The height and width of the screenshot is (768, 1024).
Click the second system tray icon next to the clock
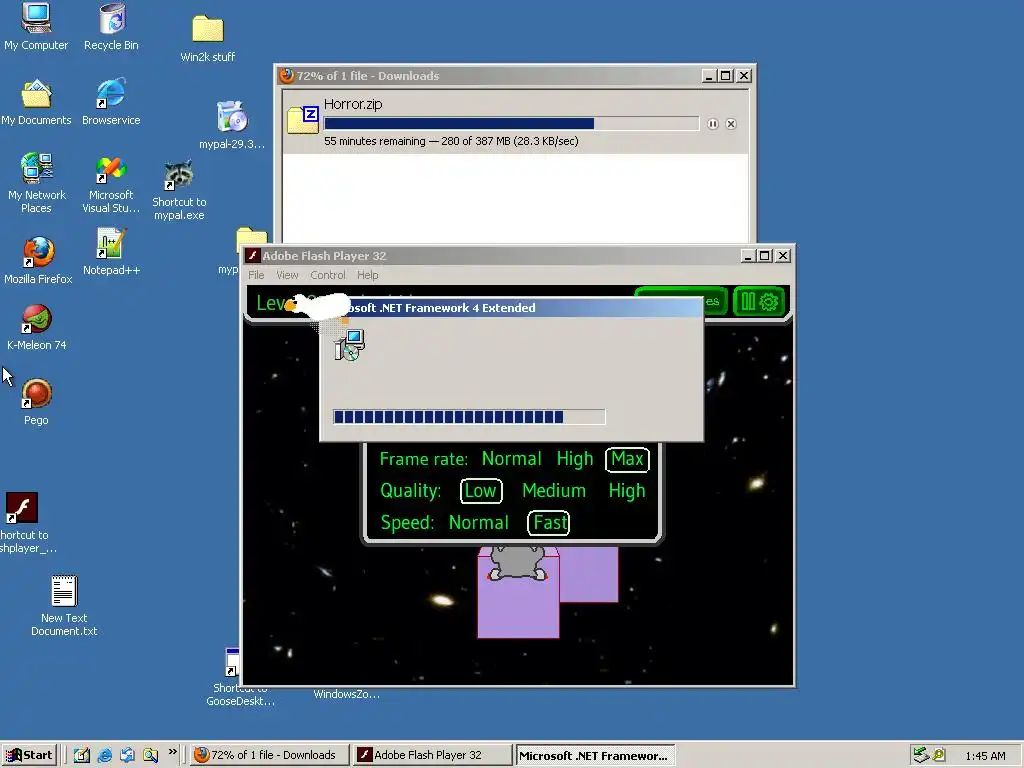tap(939, 755)
